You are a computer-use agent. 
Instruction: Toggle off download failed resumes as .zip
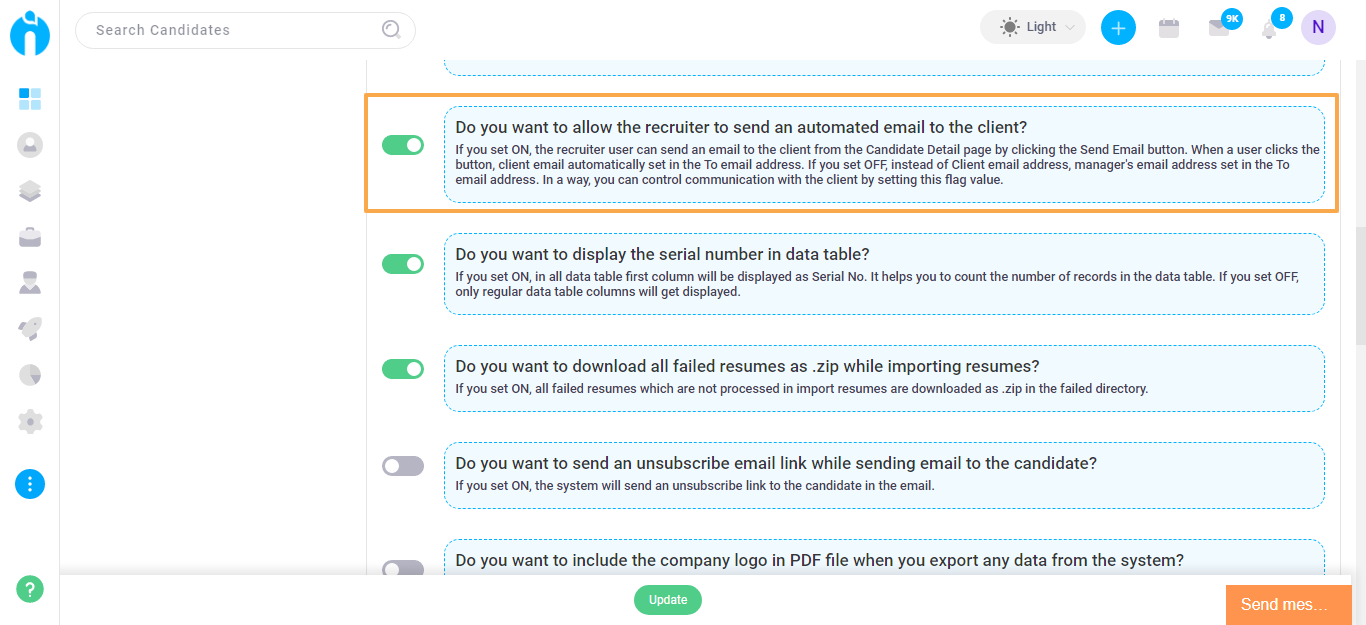coord(403,369)
